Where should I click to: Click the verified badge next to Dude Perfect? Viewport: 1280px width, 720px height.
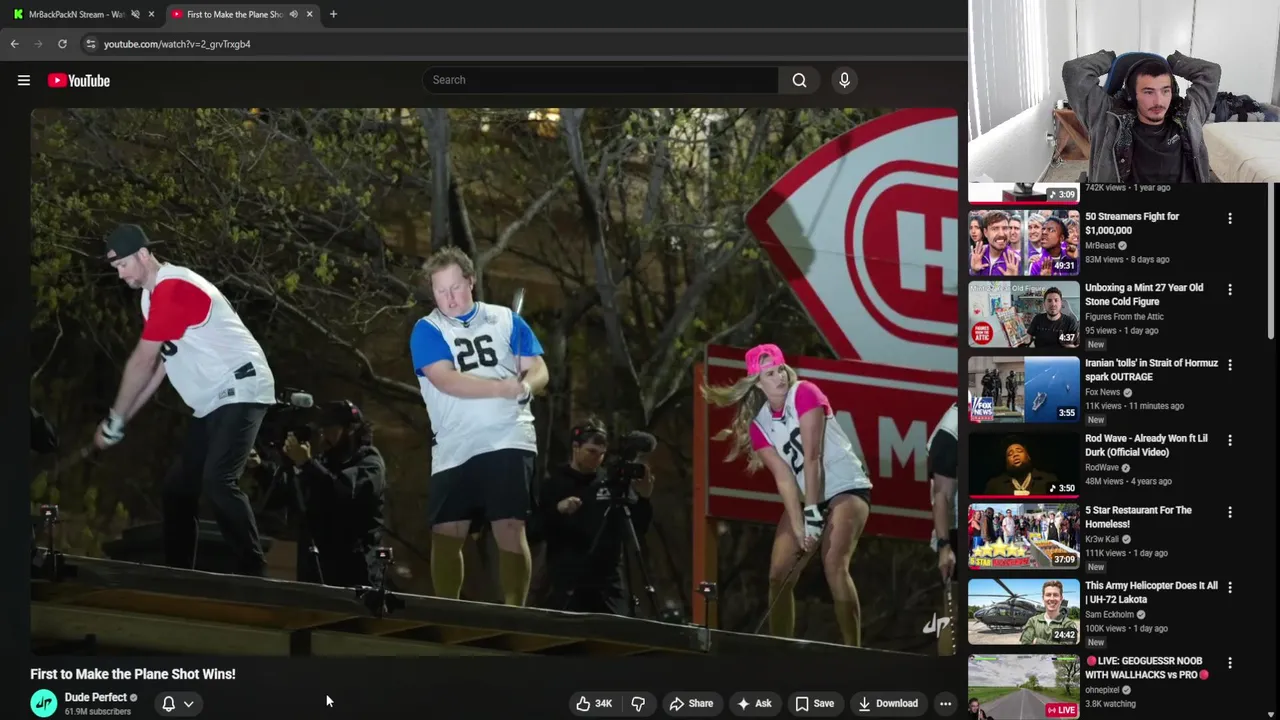point(133,698)
